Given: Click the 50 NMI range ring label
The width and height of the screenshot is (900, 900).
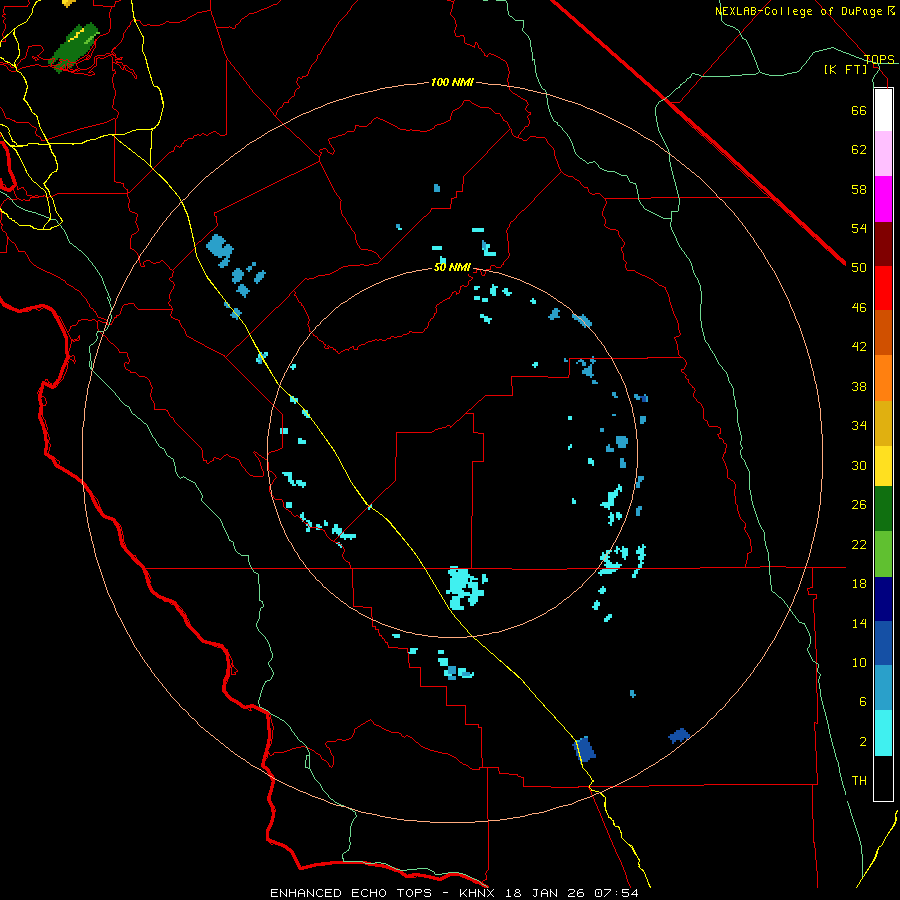Looking at the screenshot, I should coord(452,267).
